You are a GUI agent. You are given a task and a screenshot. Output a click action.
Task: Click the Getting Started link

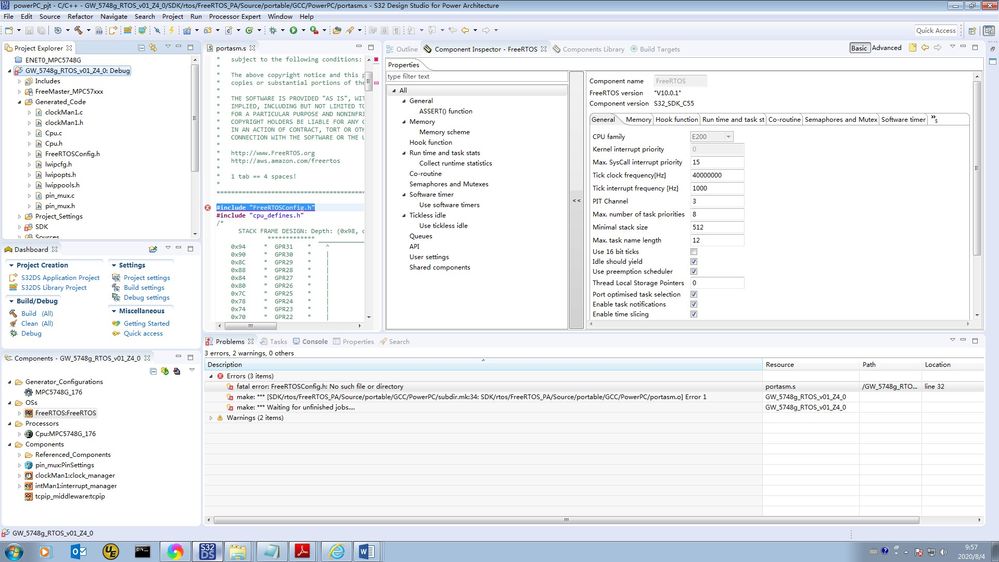point(146,324)
